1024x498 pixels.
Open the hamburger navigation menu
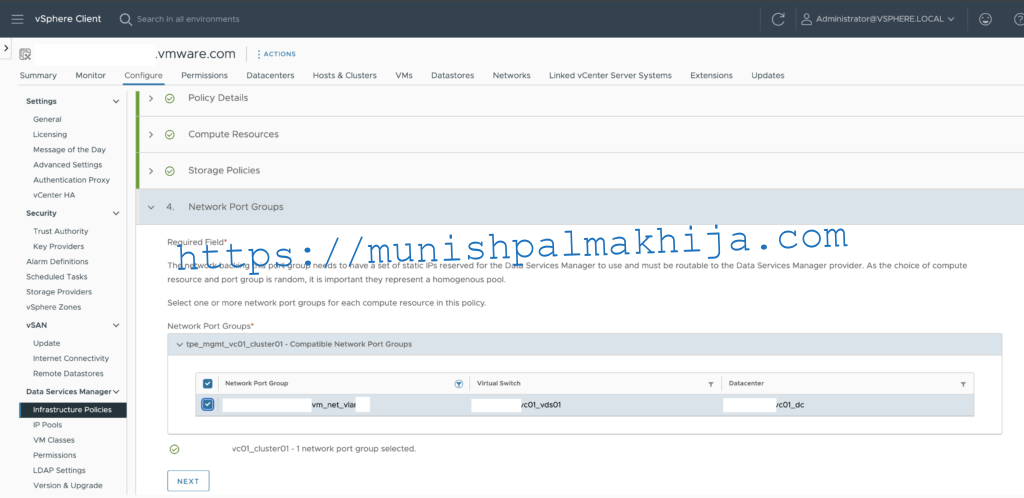(x=18, y=19)
